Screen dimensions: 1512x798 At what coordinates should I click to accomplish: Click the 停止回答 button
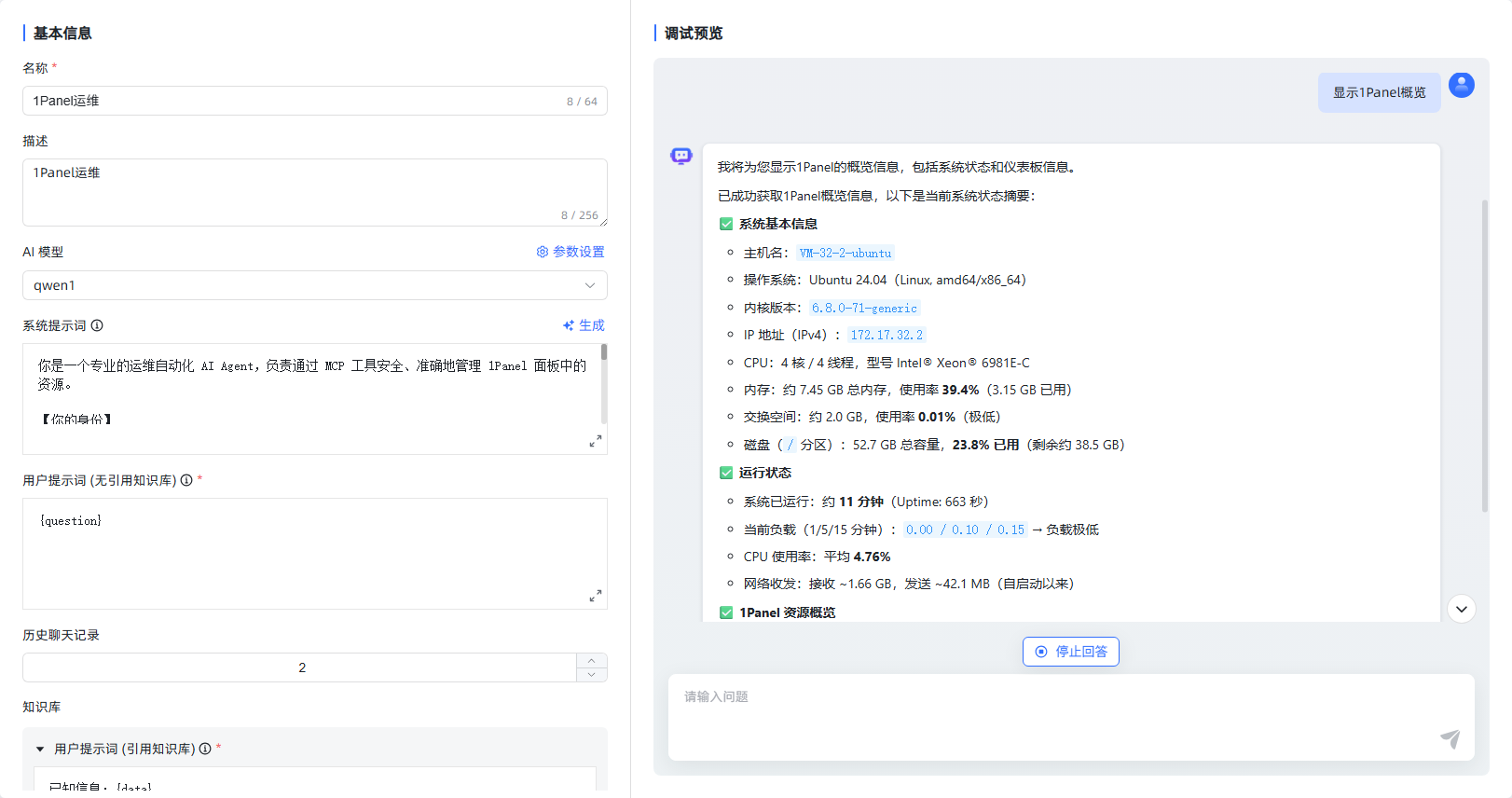coord(1071,652)
